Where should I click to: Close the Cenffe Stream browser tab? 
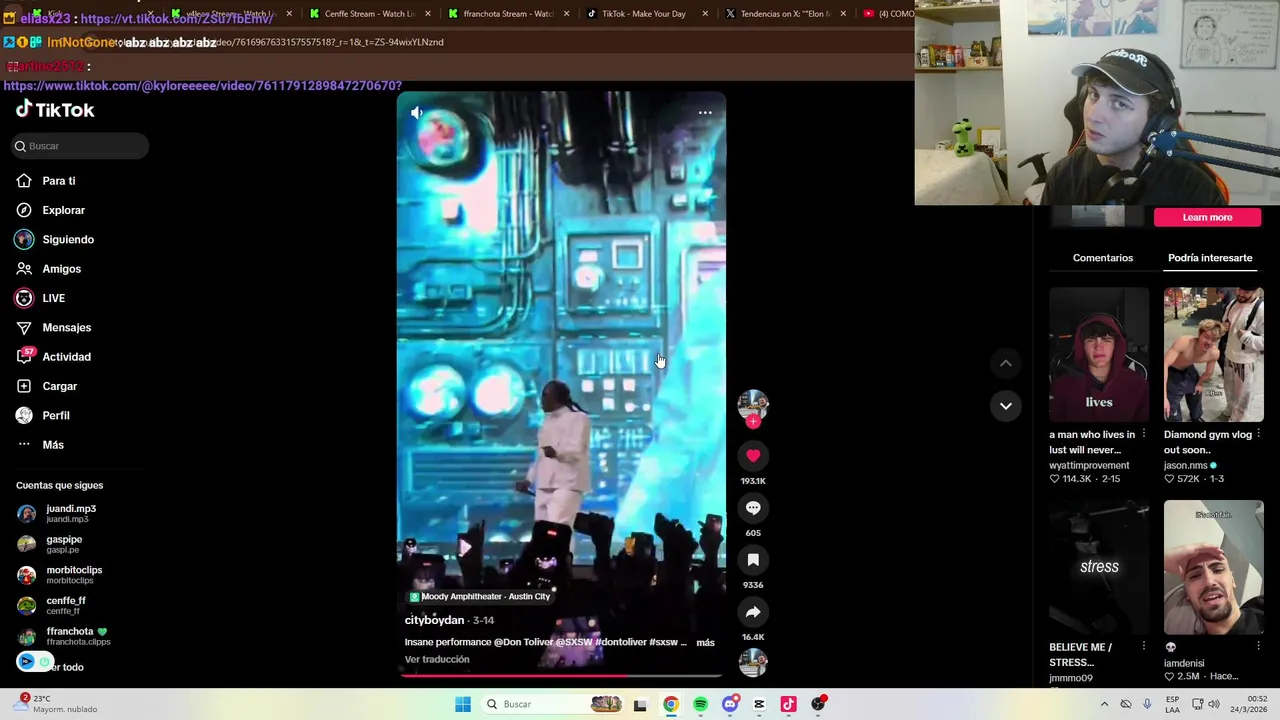click(428, 14)
